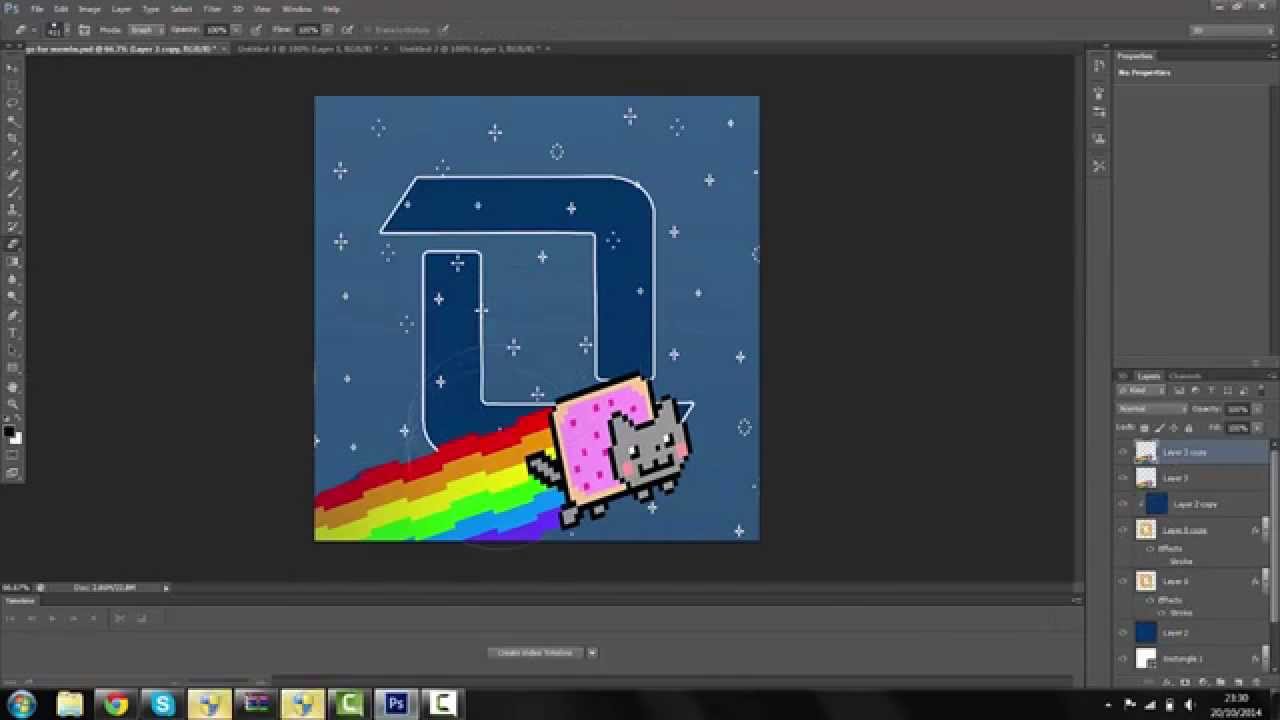Toggle visibility of Rectangle 1 layer
Image resolution: width=1280 pixels, height=720 pixels.
click(1122, 659)
